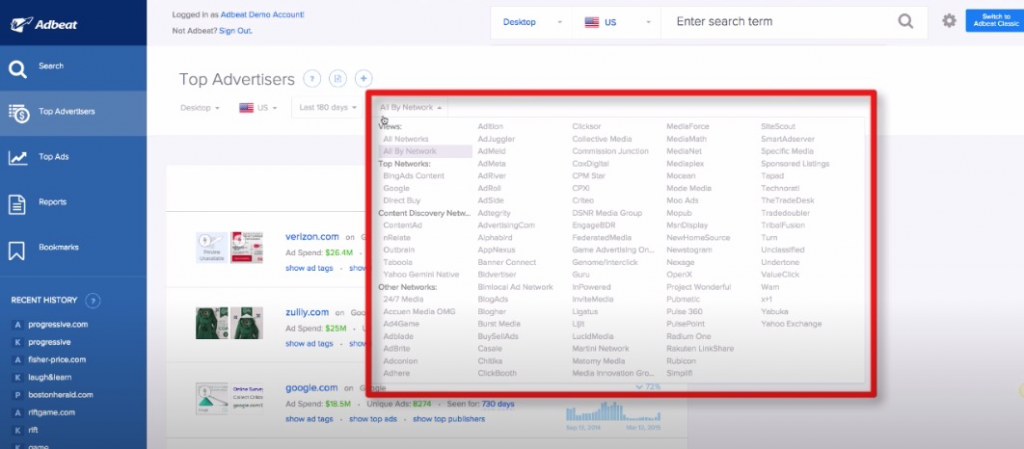Open the Last 180 days dropdown

coord(328,108)
